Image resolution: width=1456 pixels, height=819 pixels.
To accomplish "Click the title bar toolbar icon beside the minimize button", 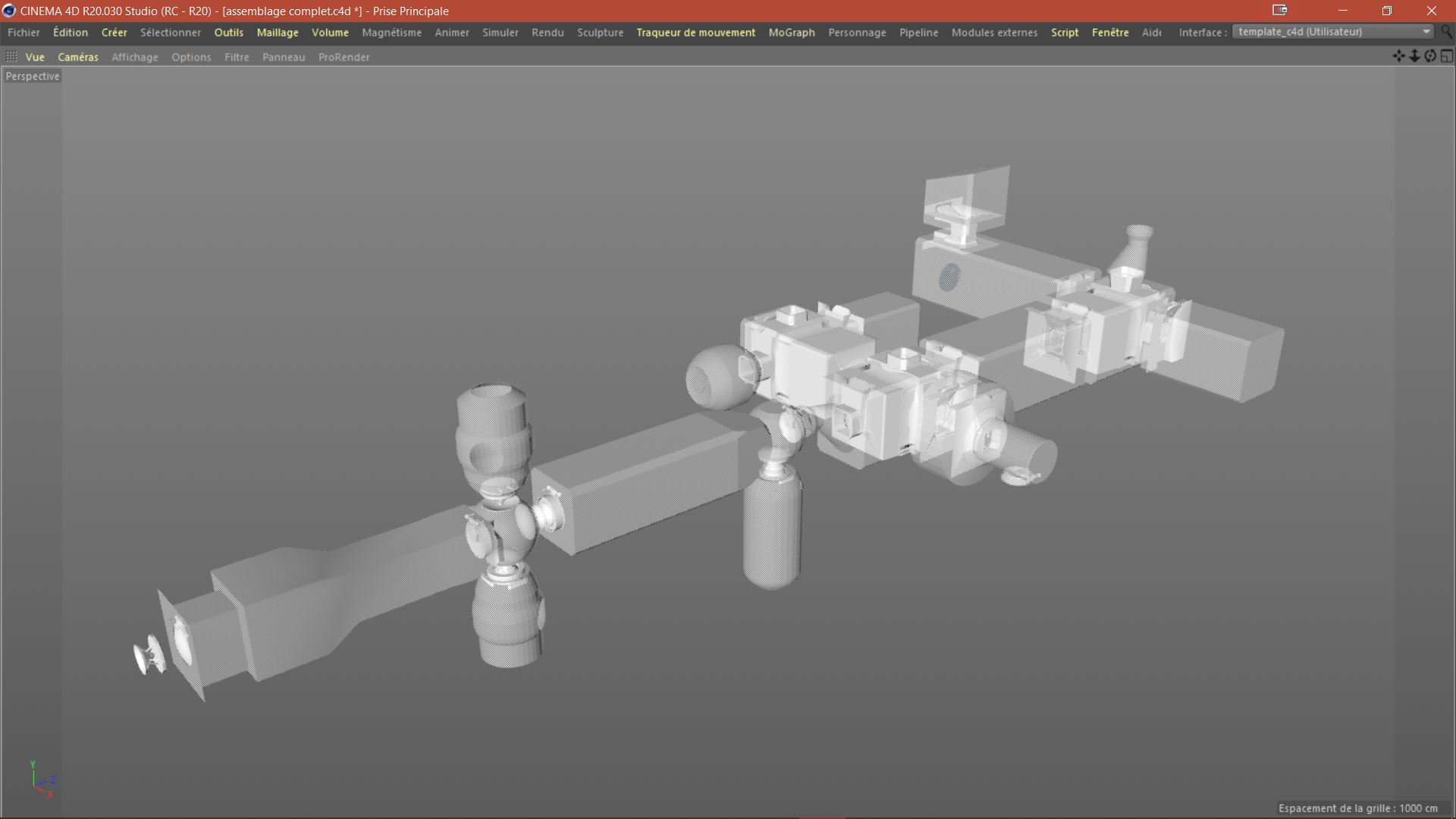I will click(1280, 11).
